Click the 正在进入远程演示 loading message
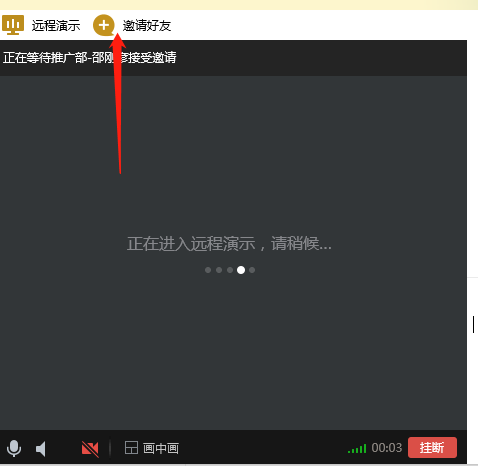 (229, 243)
